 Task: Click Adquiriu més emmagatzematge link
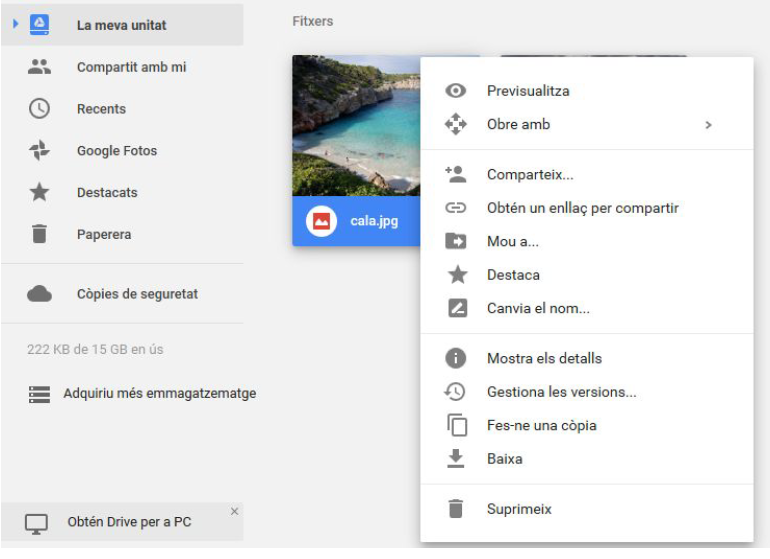(159, 393)
